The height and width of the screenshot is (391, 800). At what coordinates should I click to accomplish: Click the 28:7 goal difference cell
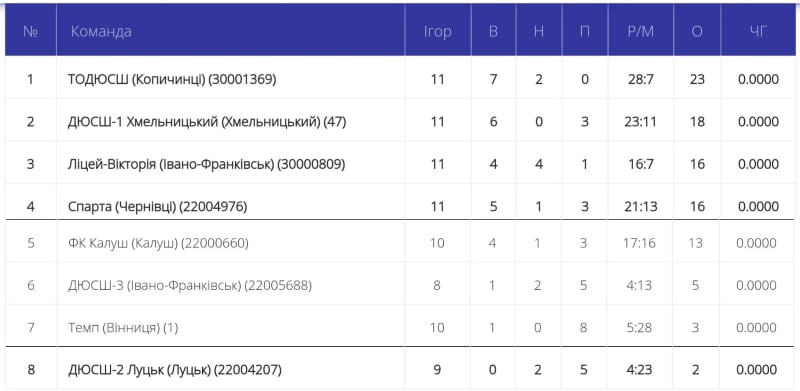coord(640,80)
